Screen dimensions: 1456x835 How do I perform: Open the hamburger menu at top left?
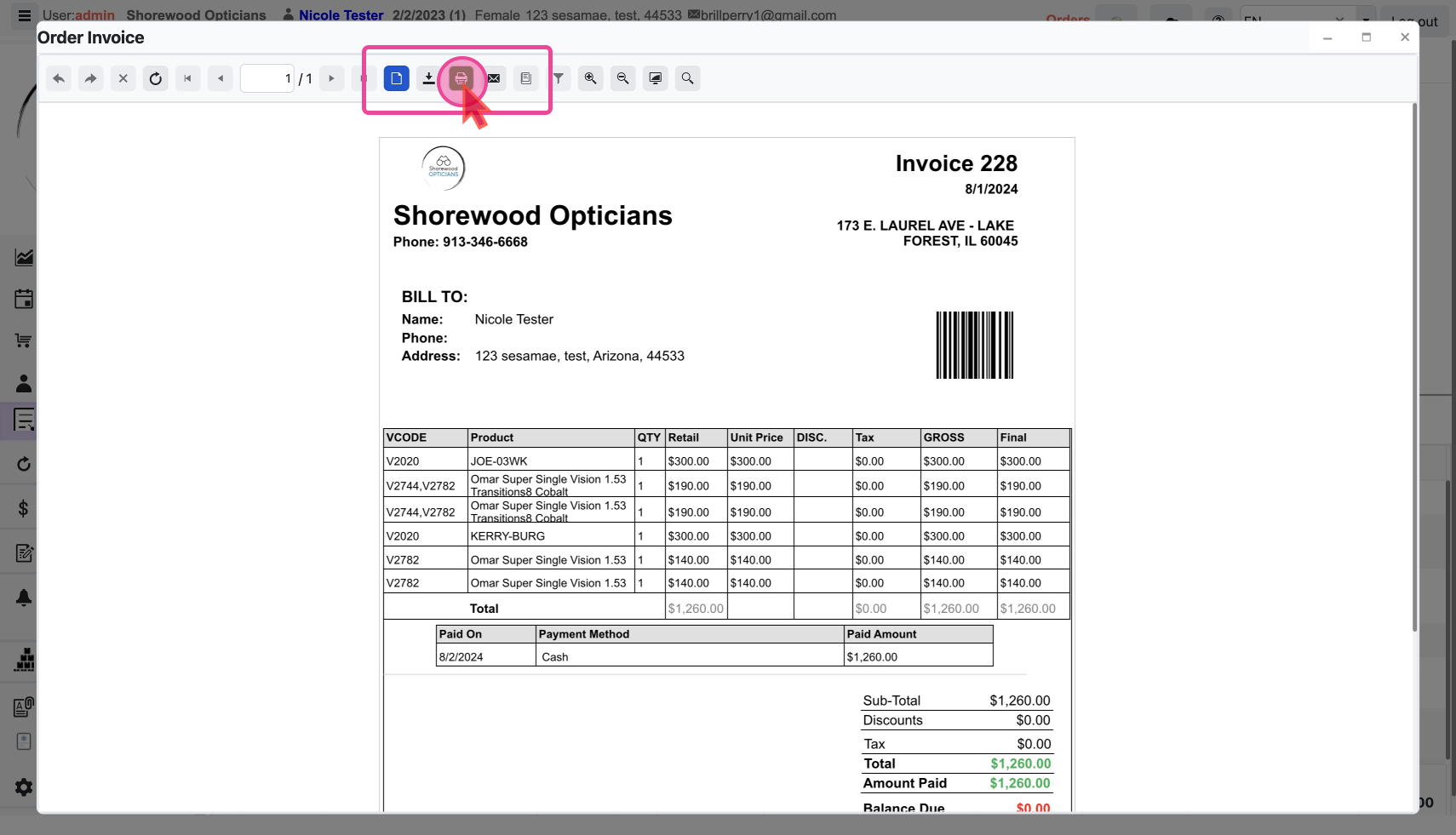(24, 15)
